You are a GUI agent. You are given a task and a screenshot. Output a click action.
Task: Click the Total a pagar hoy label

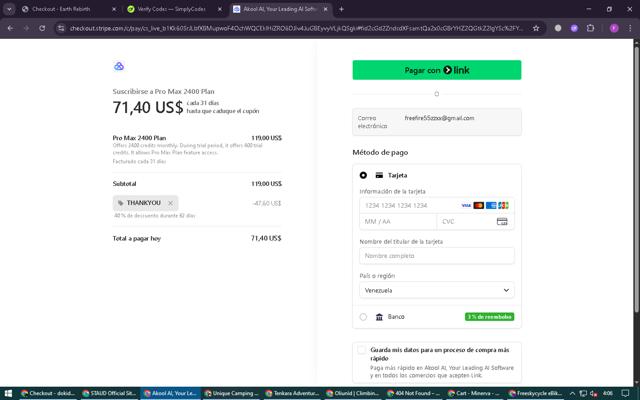pos(137,238)
